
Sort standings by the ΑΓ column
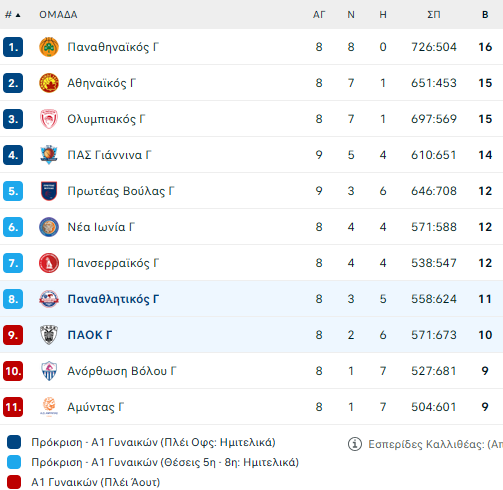pyautogui.click(x=319, y=15)
